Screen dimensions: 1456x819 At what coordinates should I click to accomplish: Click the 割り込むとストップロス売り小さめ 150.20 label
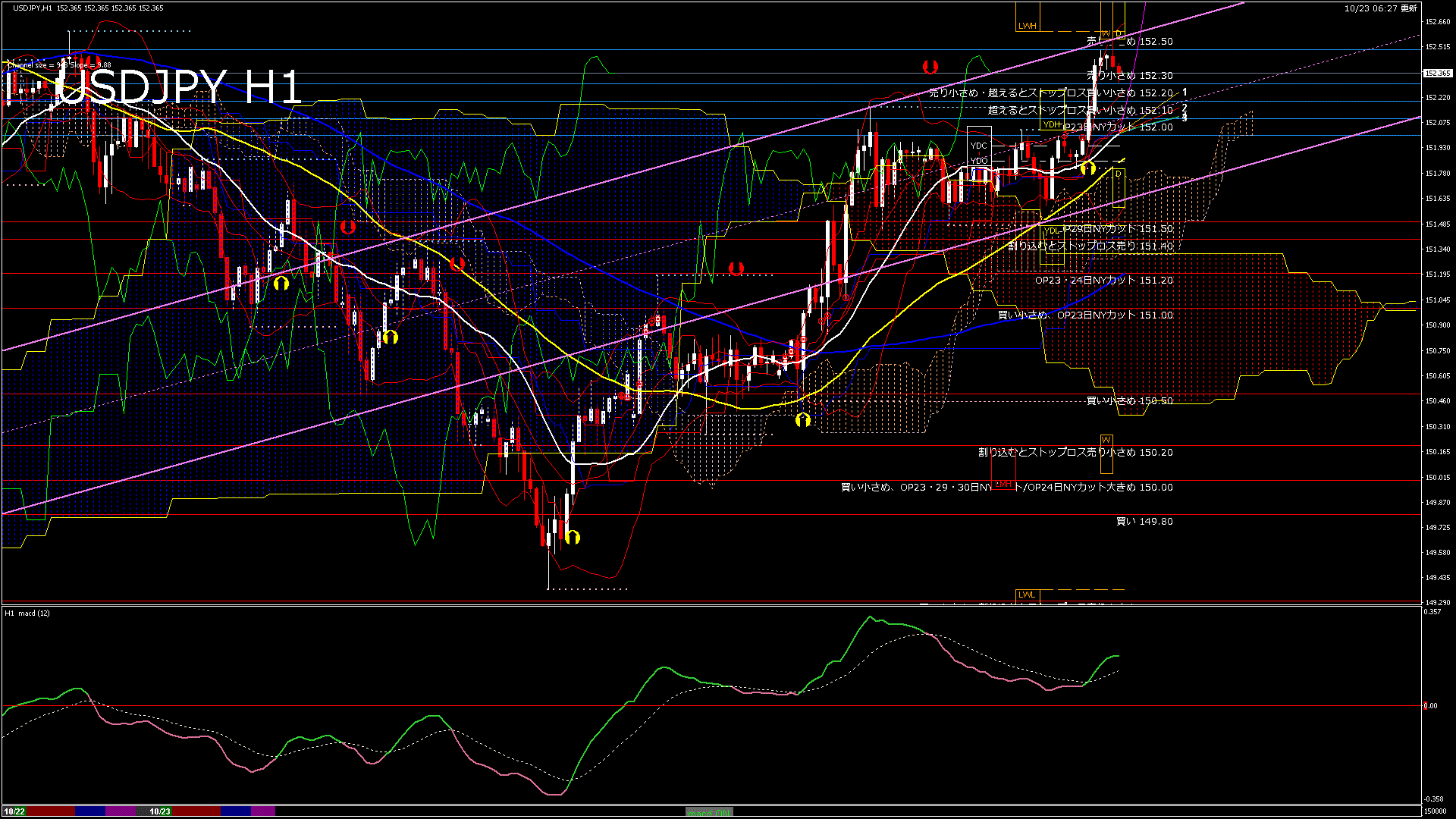pos(1075,453)
